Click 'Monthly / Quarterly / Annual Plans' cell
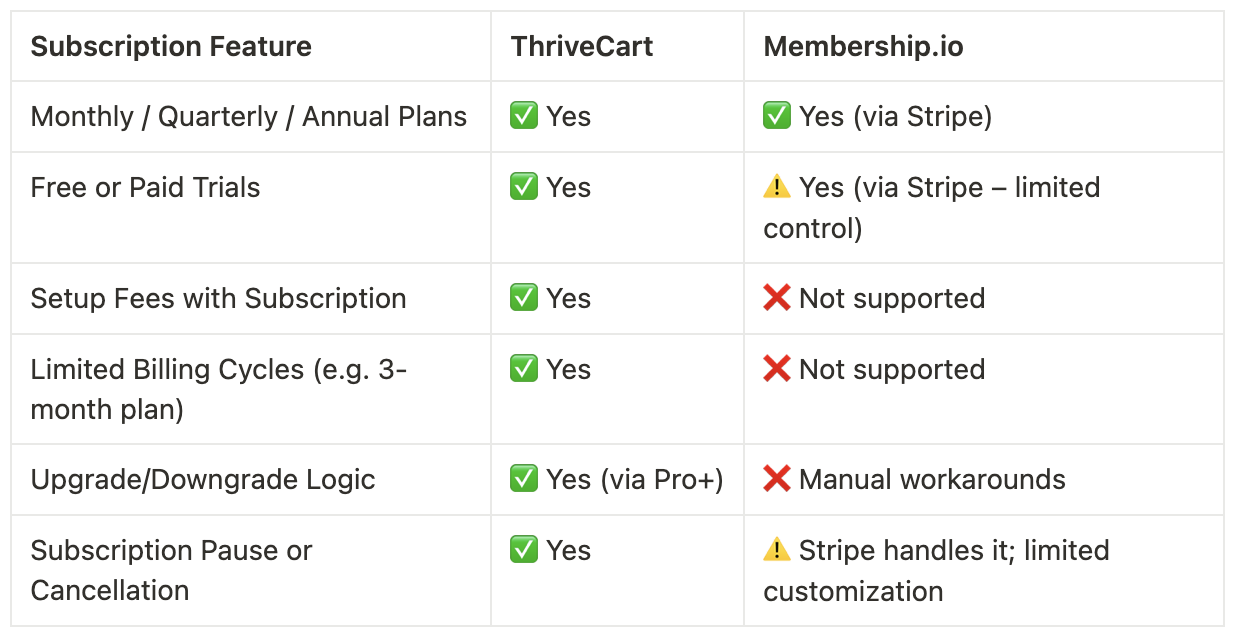The image size is (1240, 644). (249, 117)
